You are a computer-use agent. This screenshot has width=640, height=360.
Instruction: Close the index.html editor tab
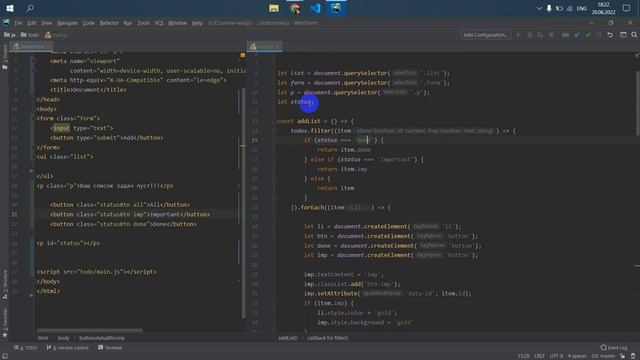(x=49, y=47)
